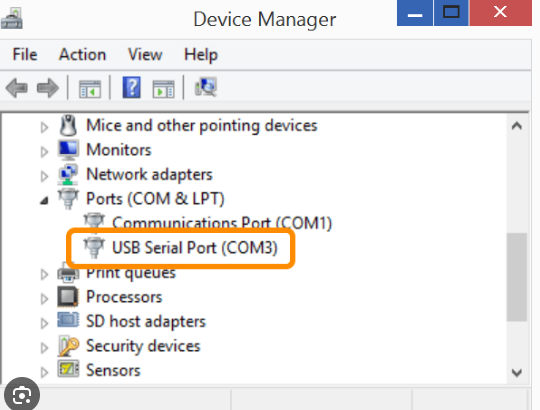
Task: Select the Security devices key icon
Action: pos(68,346)
